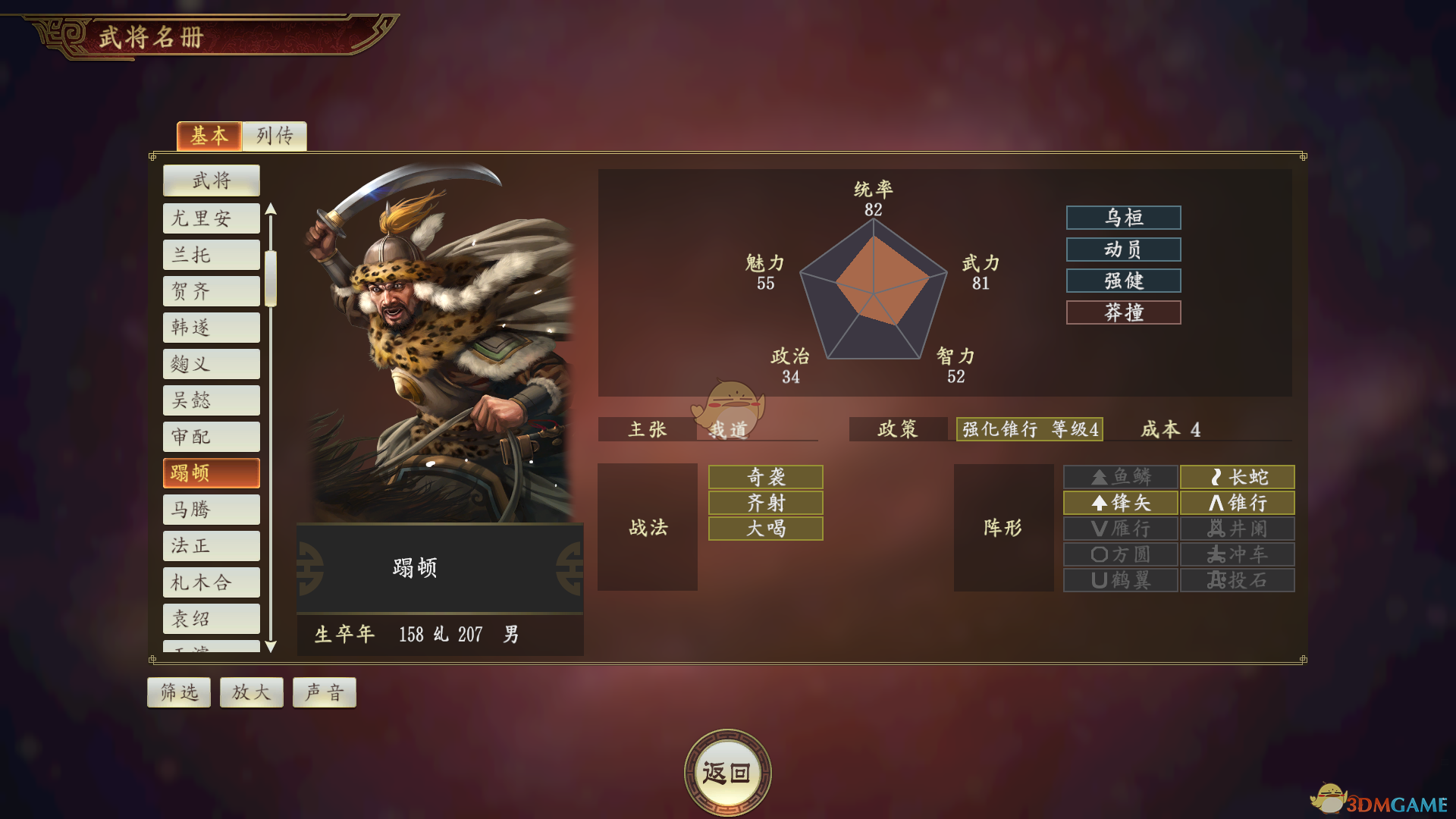Choose the 锥行 wedge formation

point(1238,503)
